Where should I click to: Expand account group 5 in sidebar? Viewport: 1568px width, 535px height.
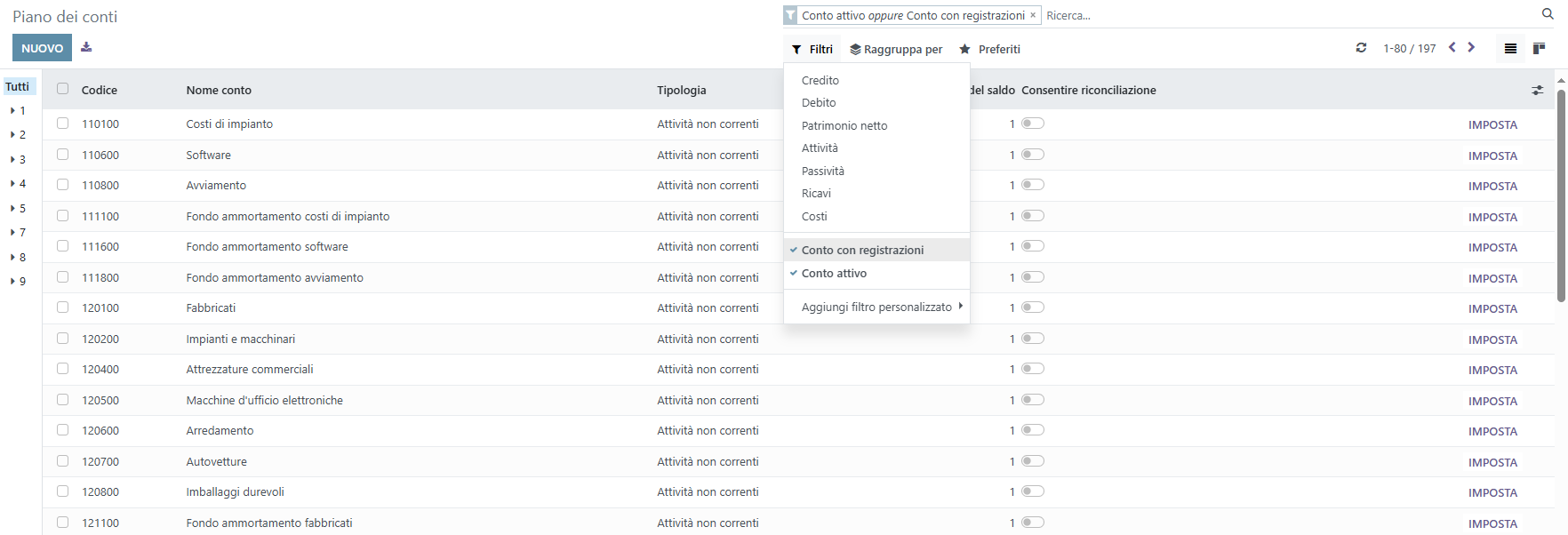[x=17, y=209]
